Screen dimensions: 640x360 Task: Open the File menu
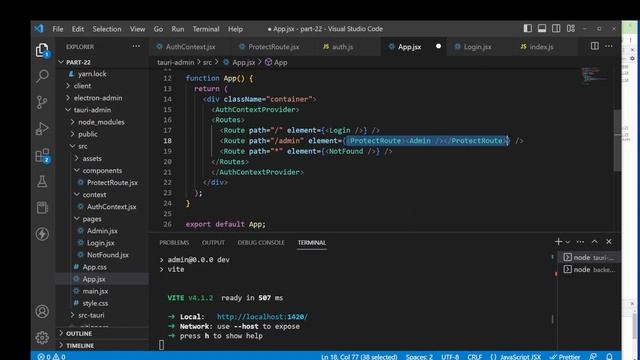pyautogui.click(x=58, y=29)
